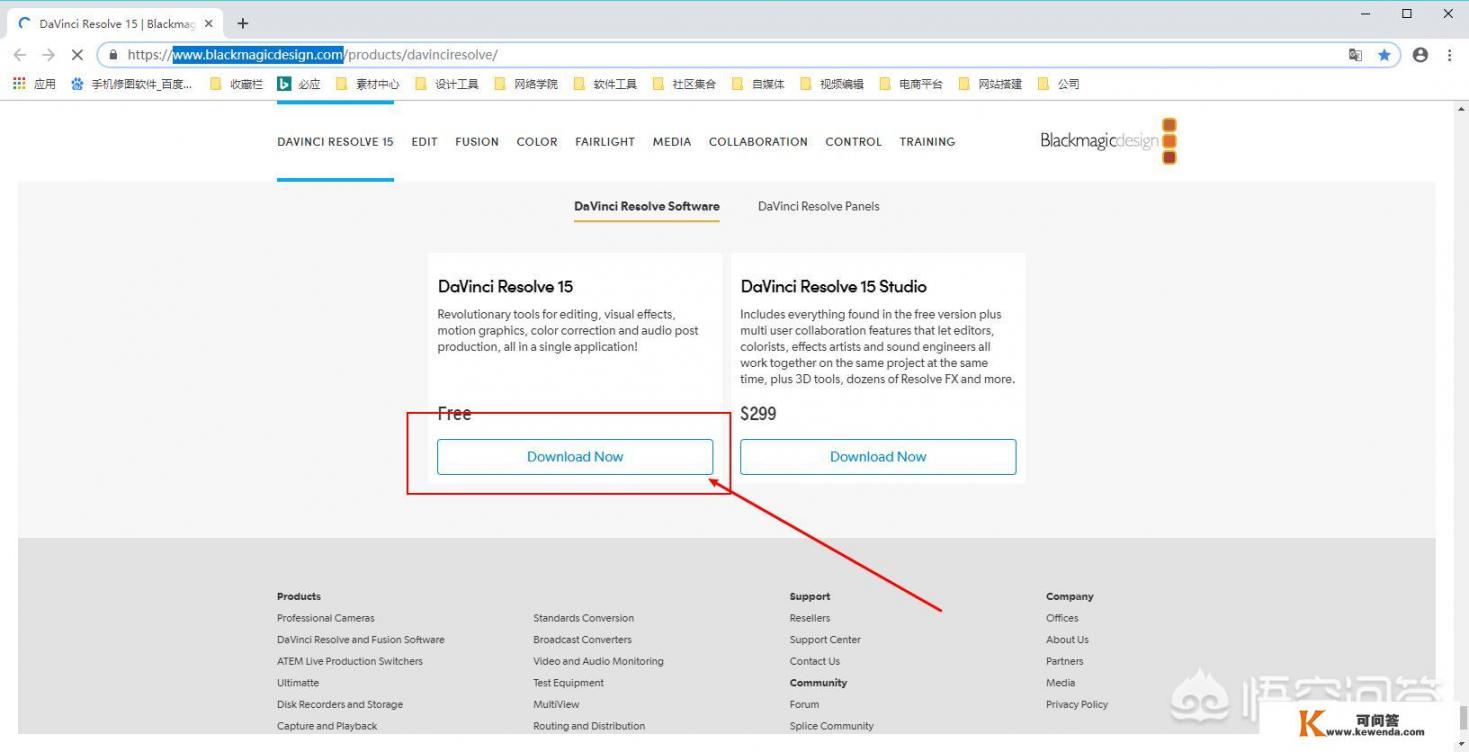Open the 必应 Bing bookmark

pos(299,84)
